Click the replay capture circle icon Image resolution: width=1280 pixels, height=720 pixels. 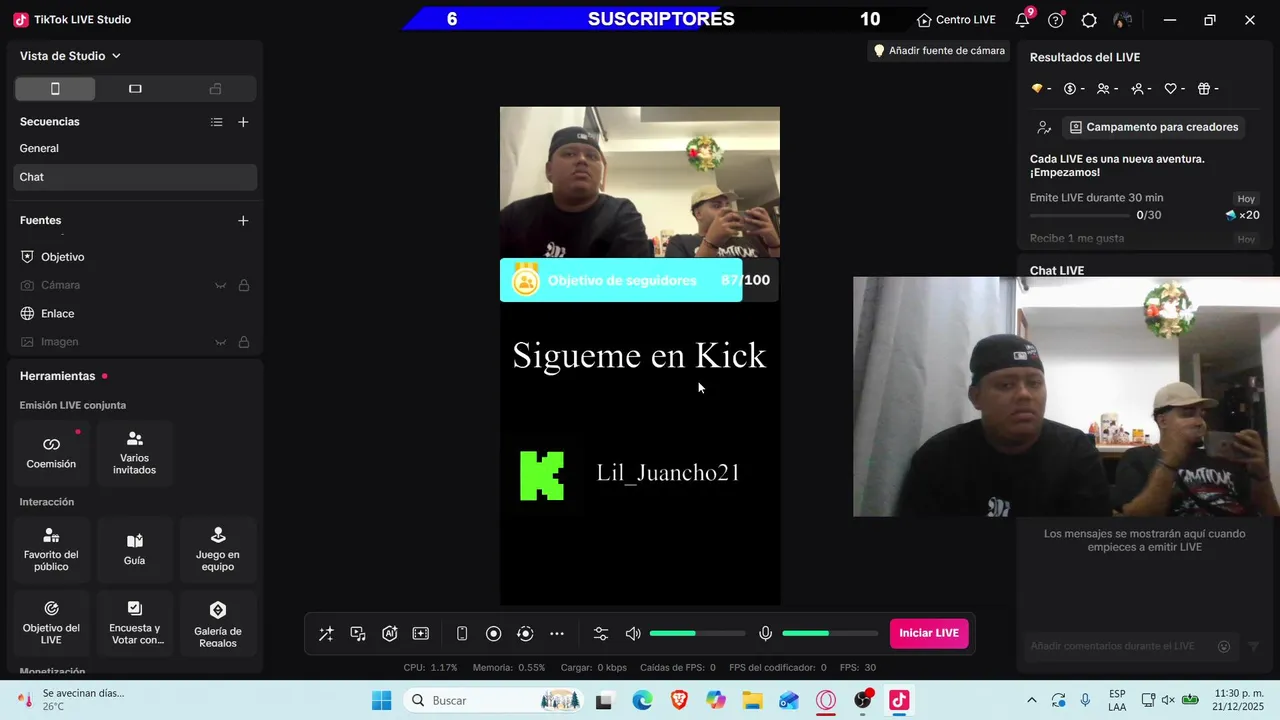point(525,634)
